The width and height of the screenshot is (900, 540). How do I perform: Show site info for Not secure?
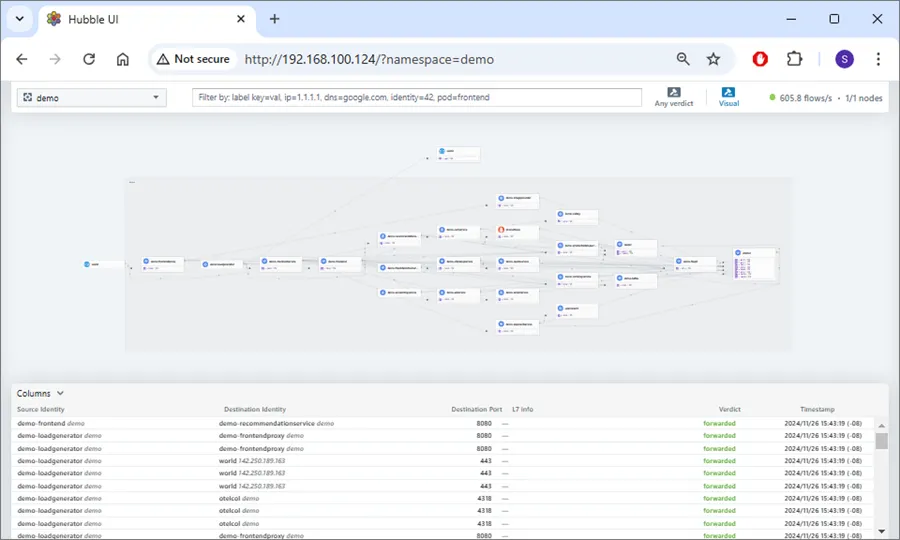[193, 59]
